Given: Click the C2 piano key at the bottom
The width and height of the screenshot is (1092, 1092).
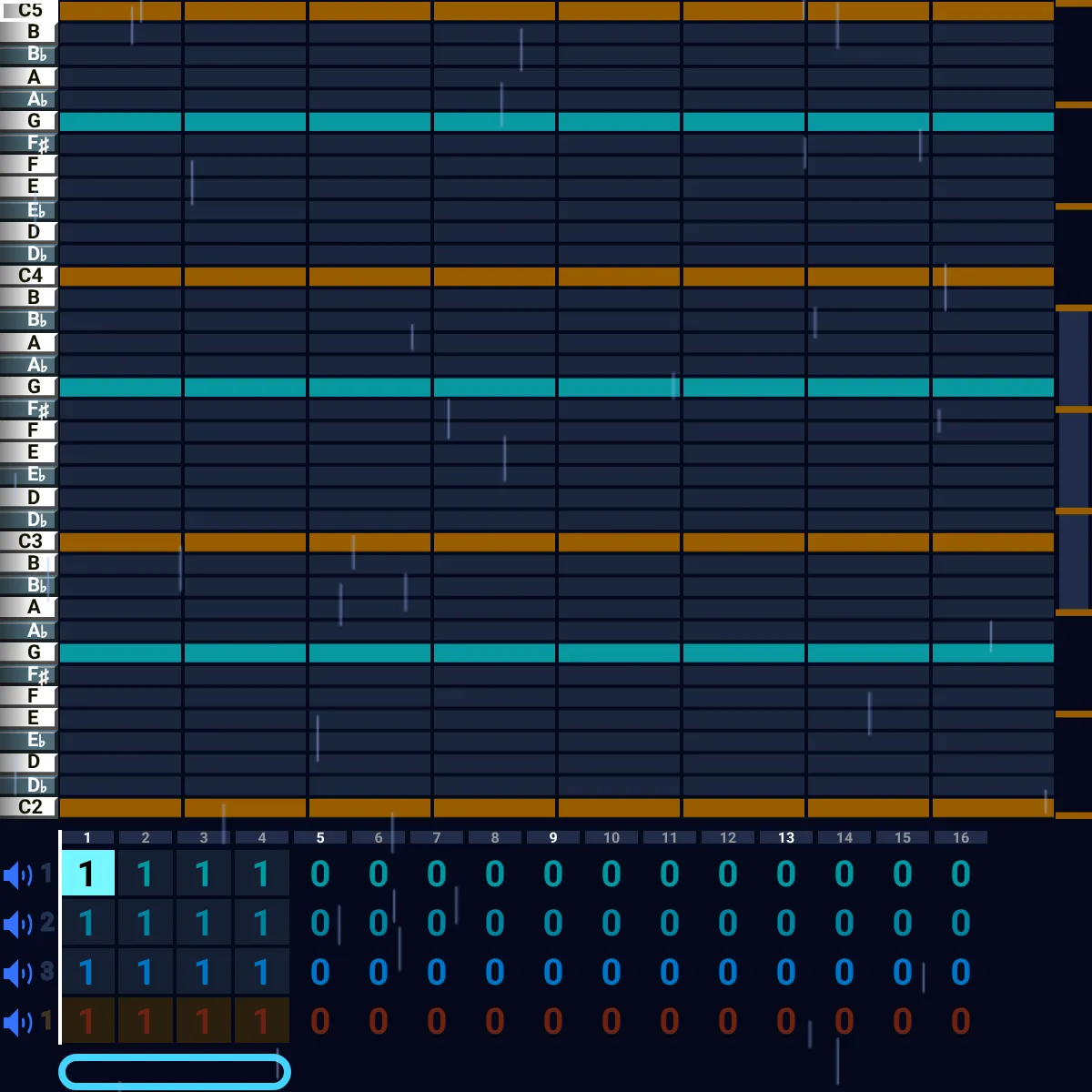Looking at the screenshot, I should point(29,806).
